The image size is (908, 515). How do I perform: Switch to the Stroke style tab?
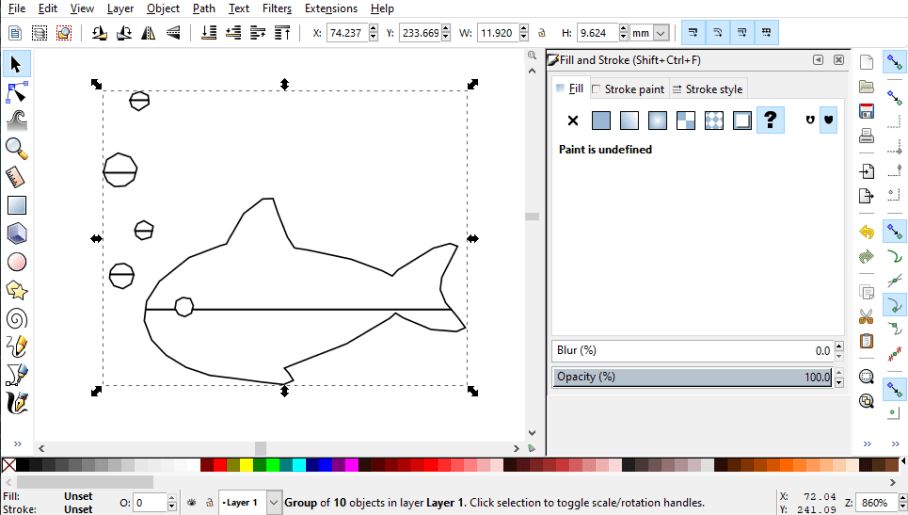[x=707, y=89]
